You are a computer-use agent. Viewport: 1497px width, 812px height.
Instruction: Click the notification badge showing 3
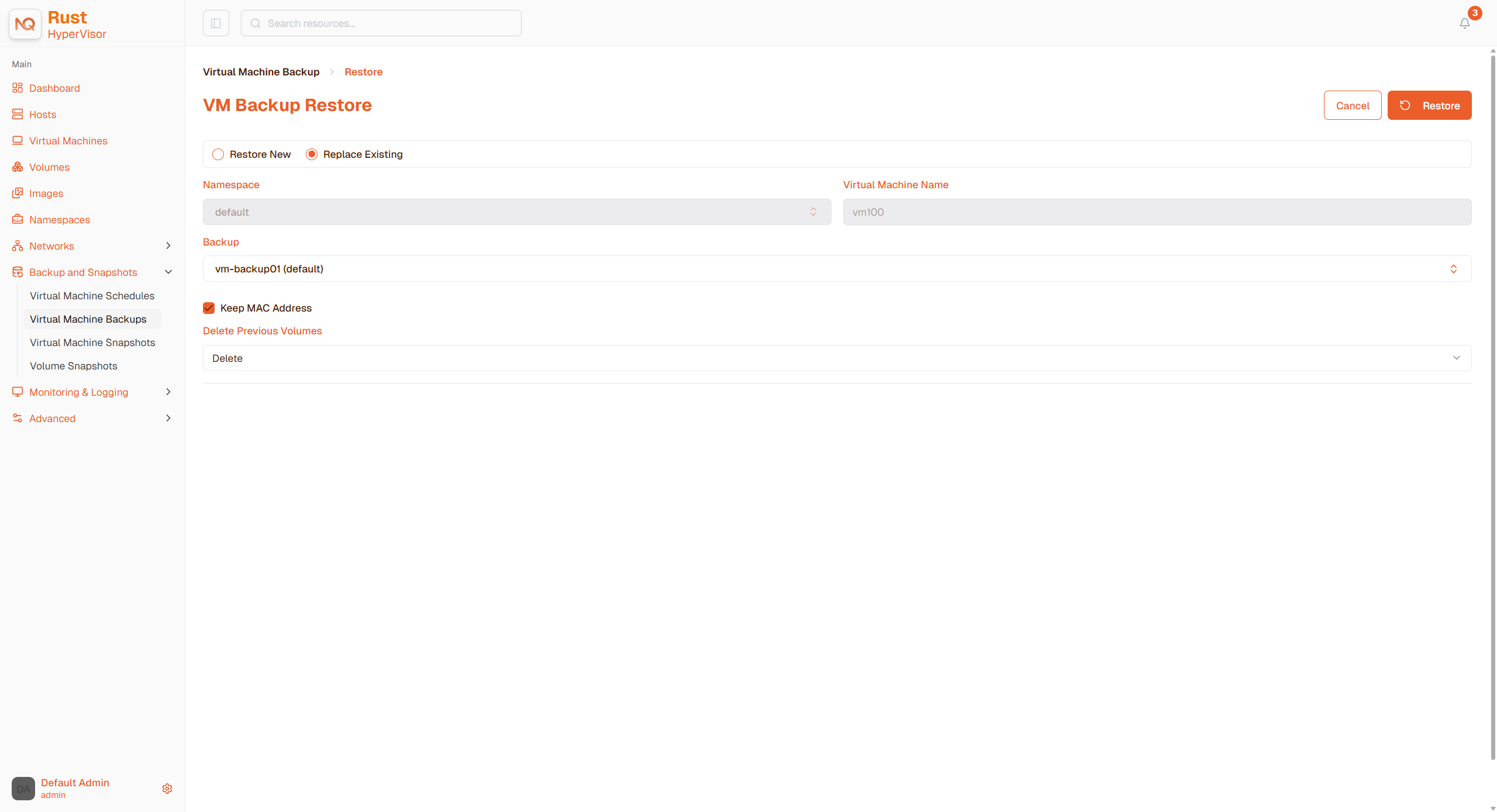(1475, 13)
